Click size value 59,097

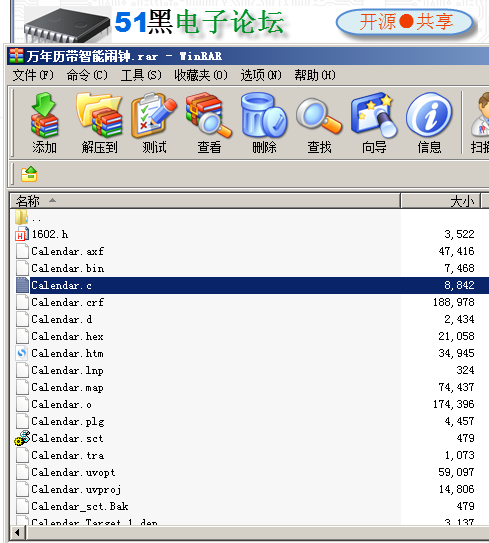click(x=456, y=472)
